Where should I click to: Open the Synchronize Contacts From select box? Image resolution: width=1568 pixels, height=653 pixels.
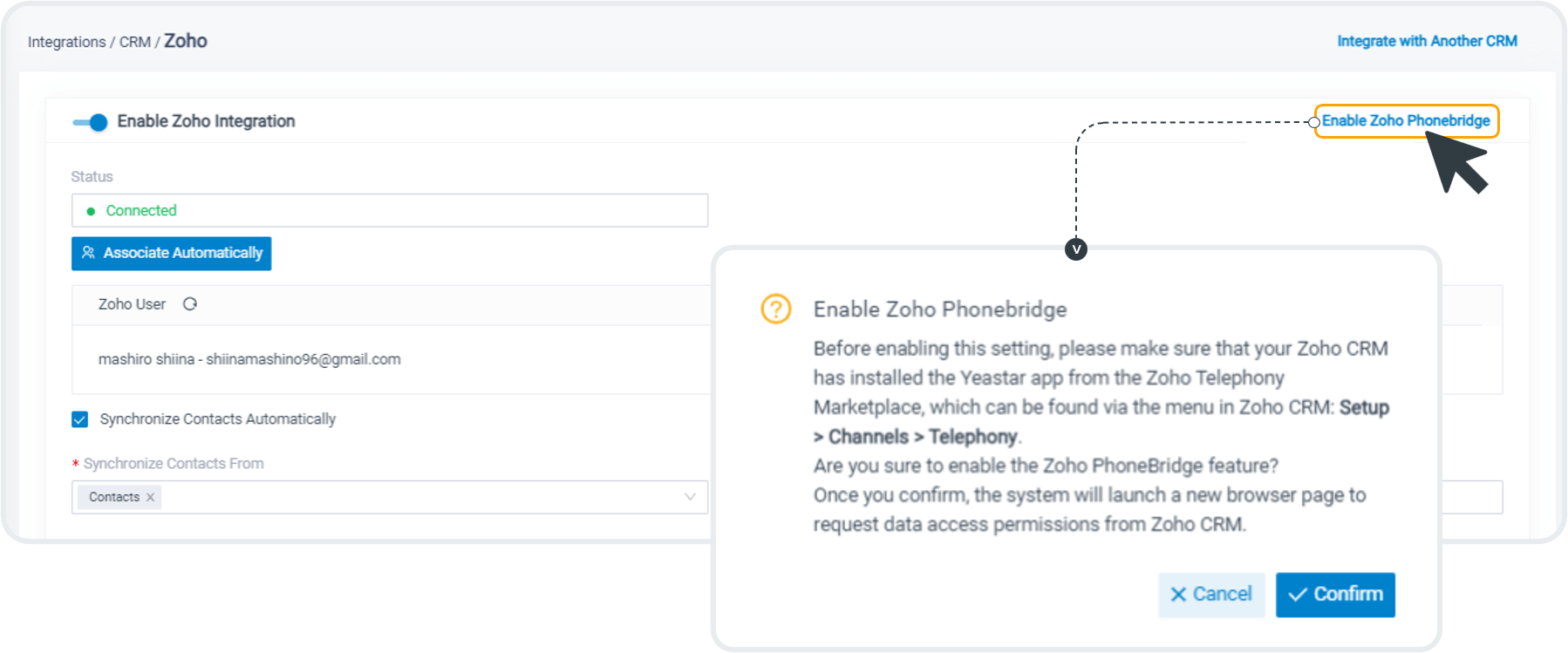click(x=390, y=497)
